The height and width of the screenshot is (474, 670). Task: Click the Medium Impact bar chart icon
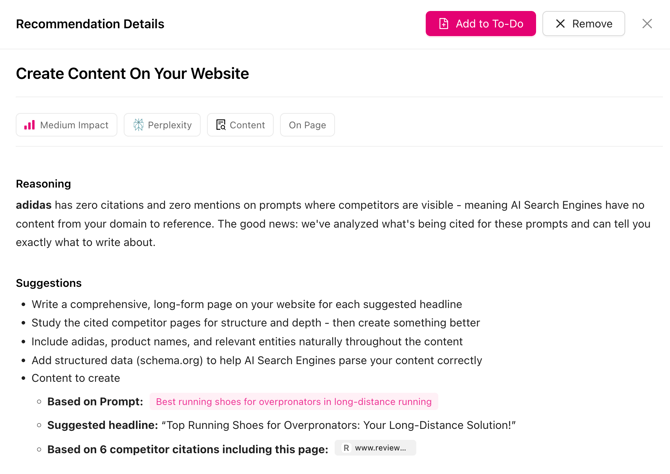click(x=30, y=125)
